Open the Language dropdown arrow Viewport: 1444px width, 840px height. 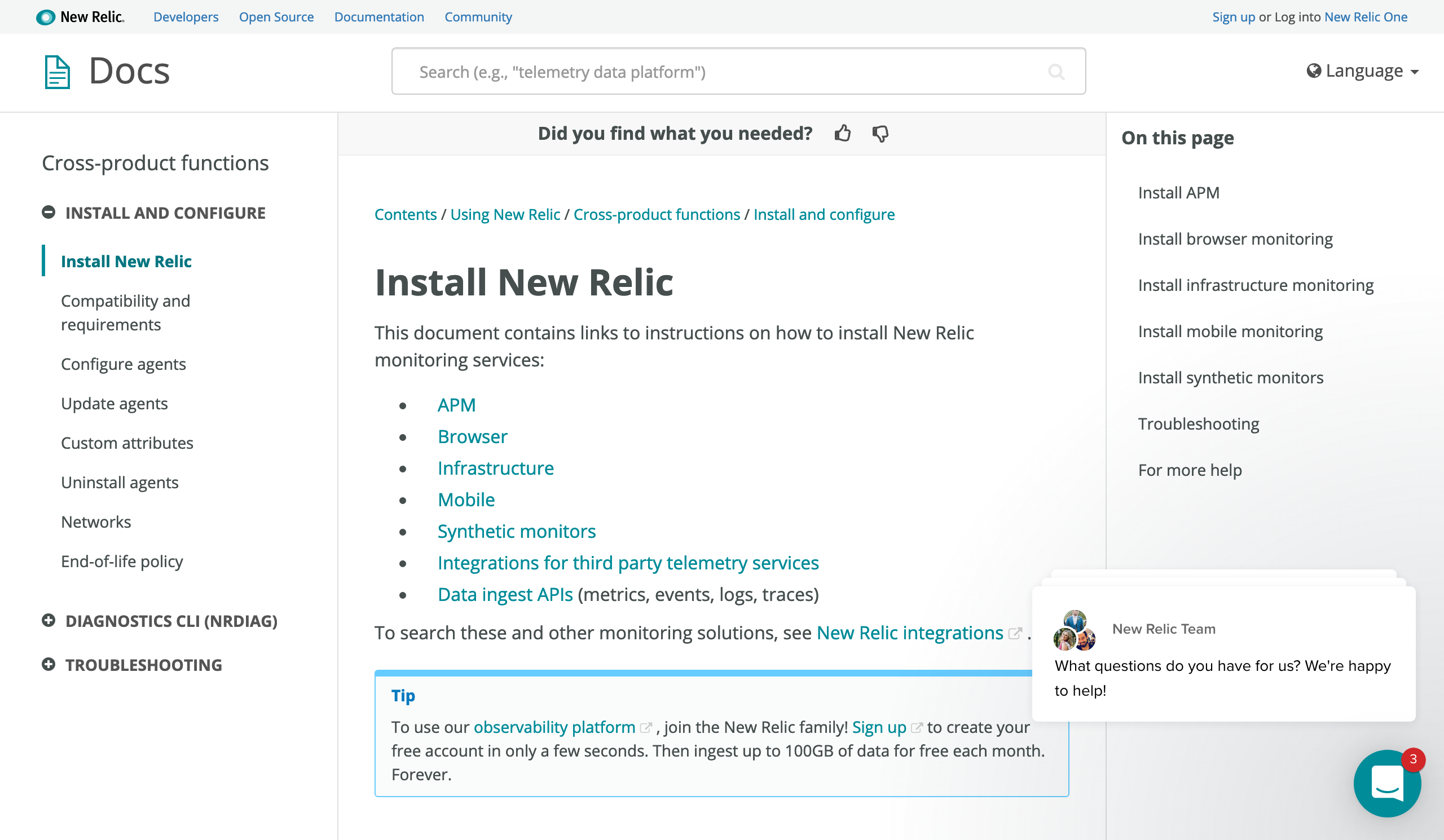coord(1415,72)
